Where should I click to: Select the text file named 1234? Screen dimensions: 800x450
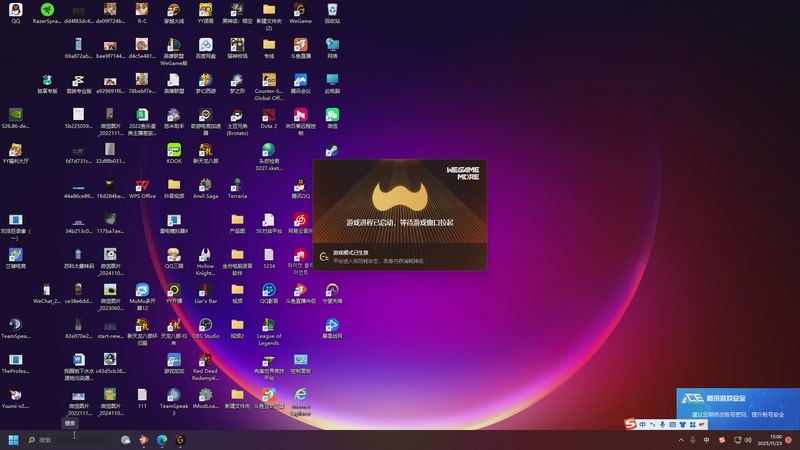269,259
